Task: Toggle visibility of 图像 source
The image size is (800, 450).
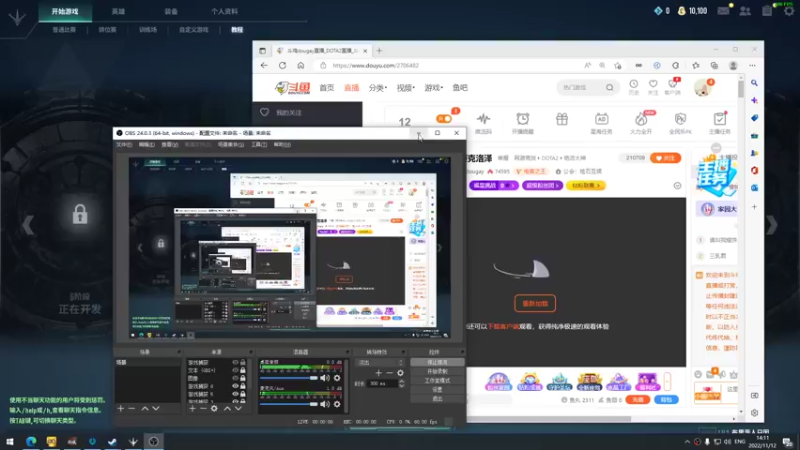Action: coord(235,379)
